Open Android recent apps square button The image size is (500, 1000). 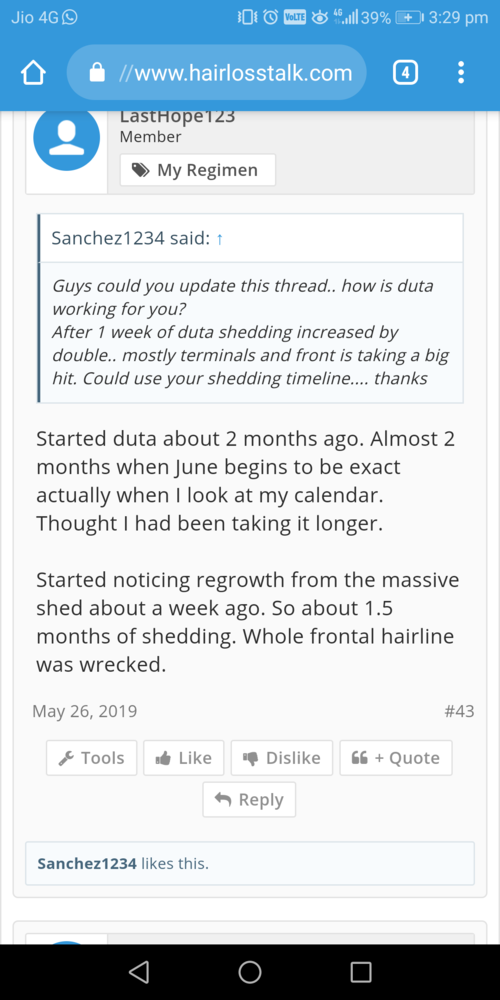[x=361, y=971]
